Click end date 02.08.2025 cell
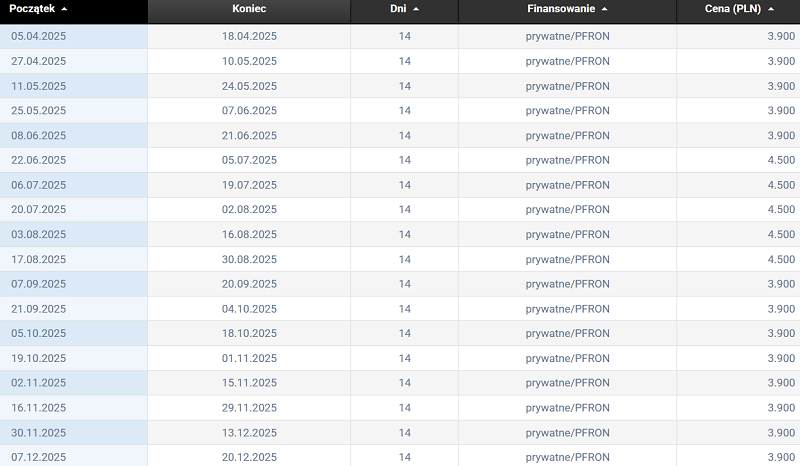The width and height of the screenshot is (800, 466). [x=249, y=210]
